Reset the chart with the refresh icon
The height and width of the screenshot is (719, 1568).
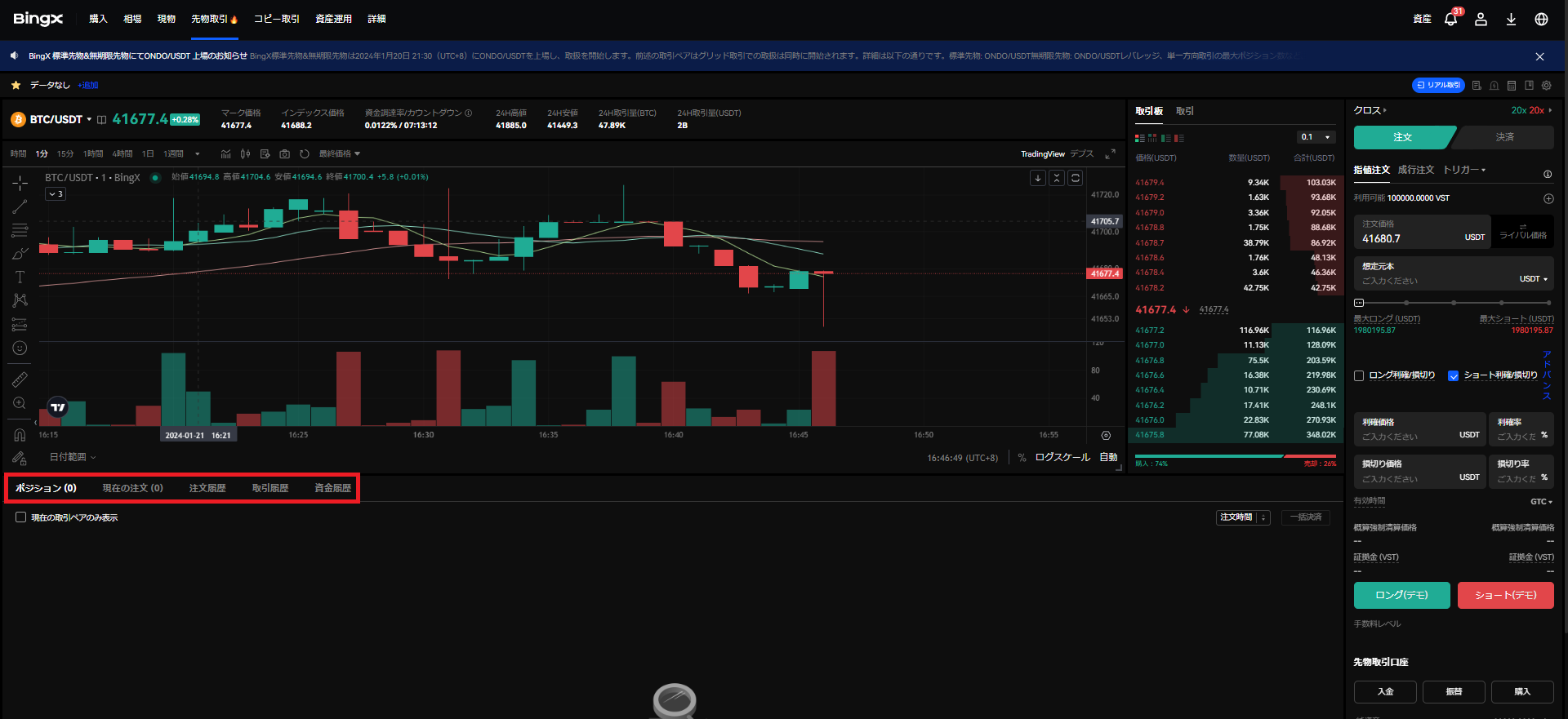click(305, 154)
